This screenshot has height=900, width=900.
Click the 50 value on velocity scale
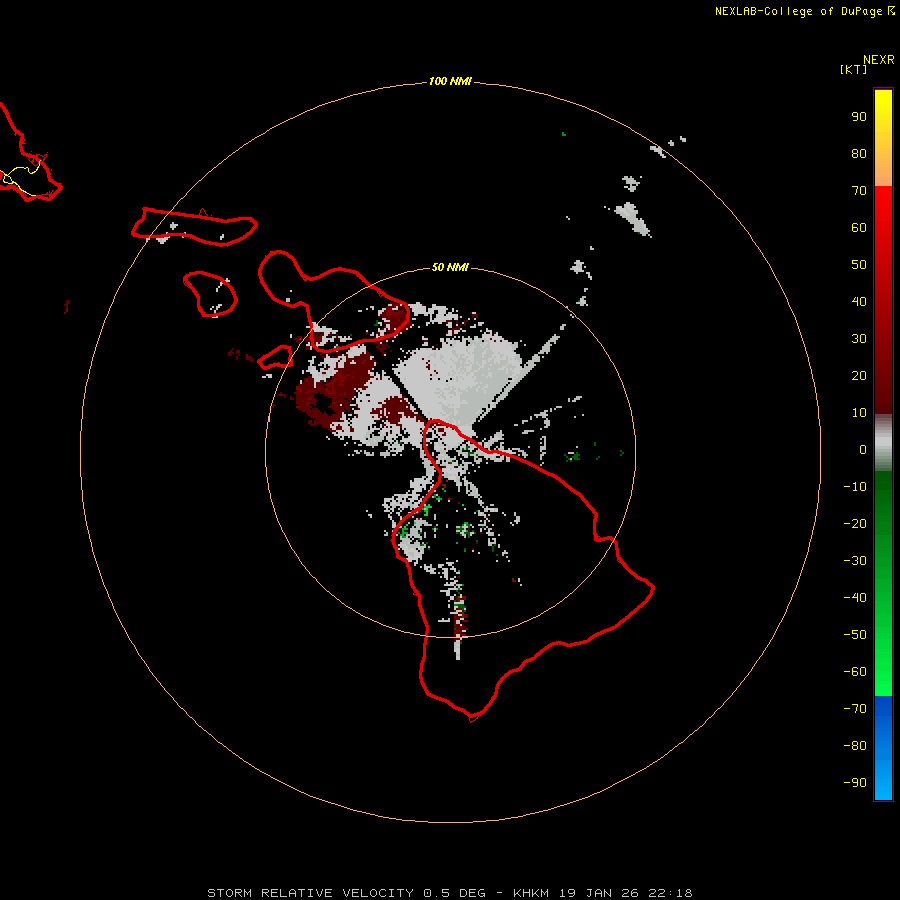point(859,265)
